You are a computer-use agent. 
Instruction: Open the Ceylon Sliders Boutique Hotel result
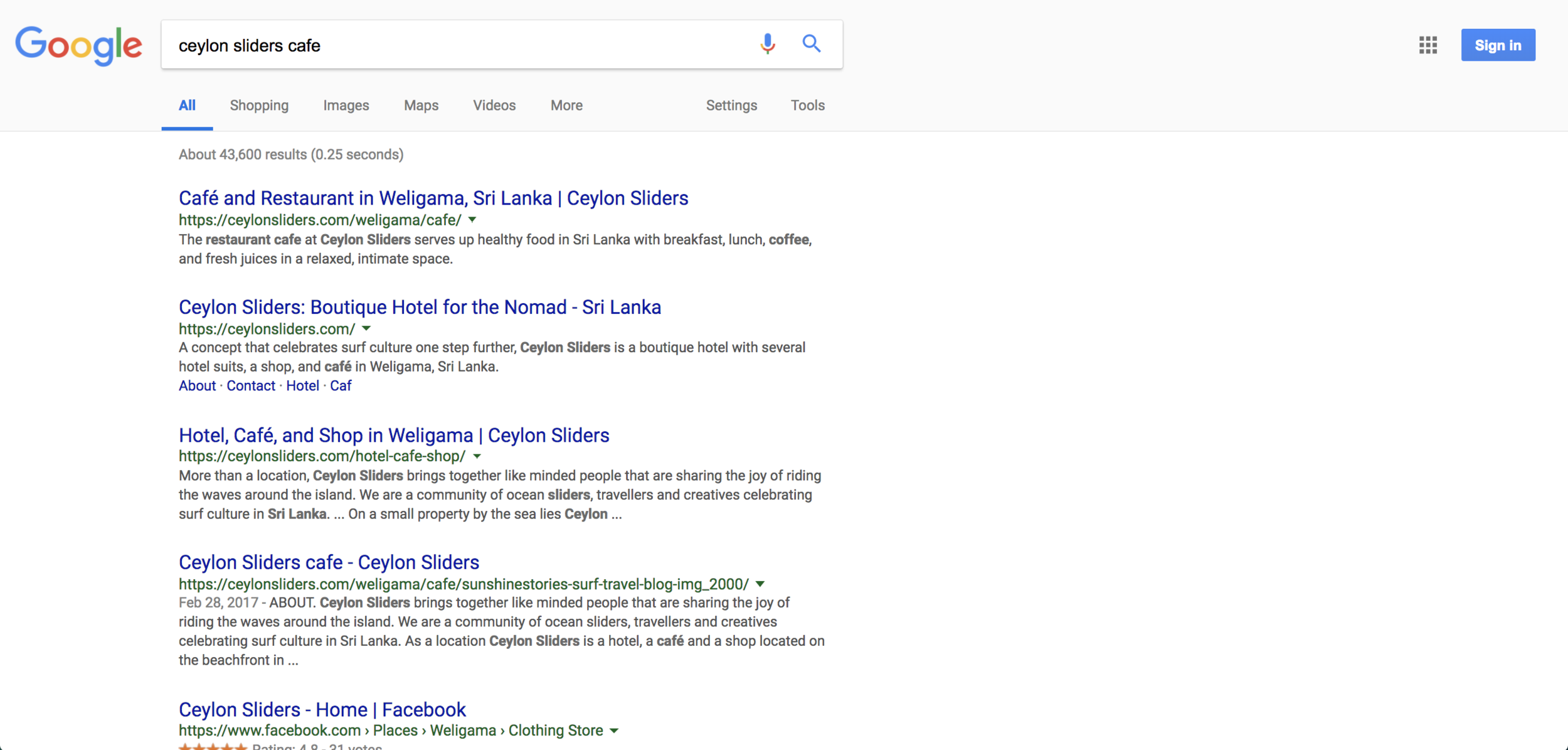[420, 307]
